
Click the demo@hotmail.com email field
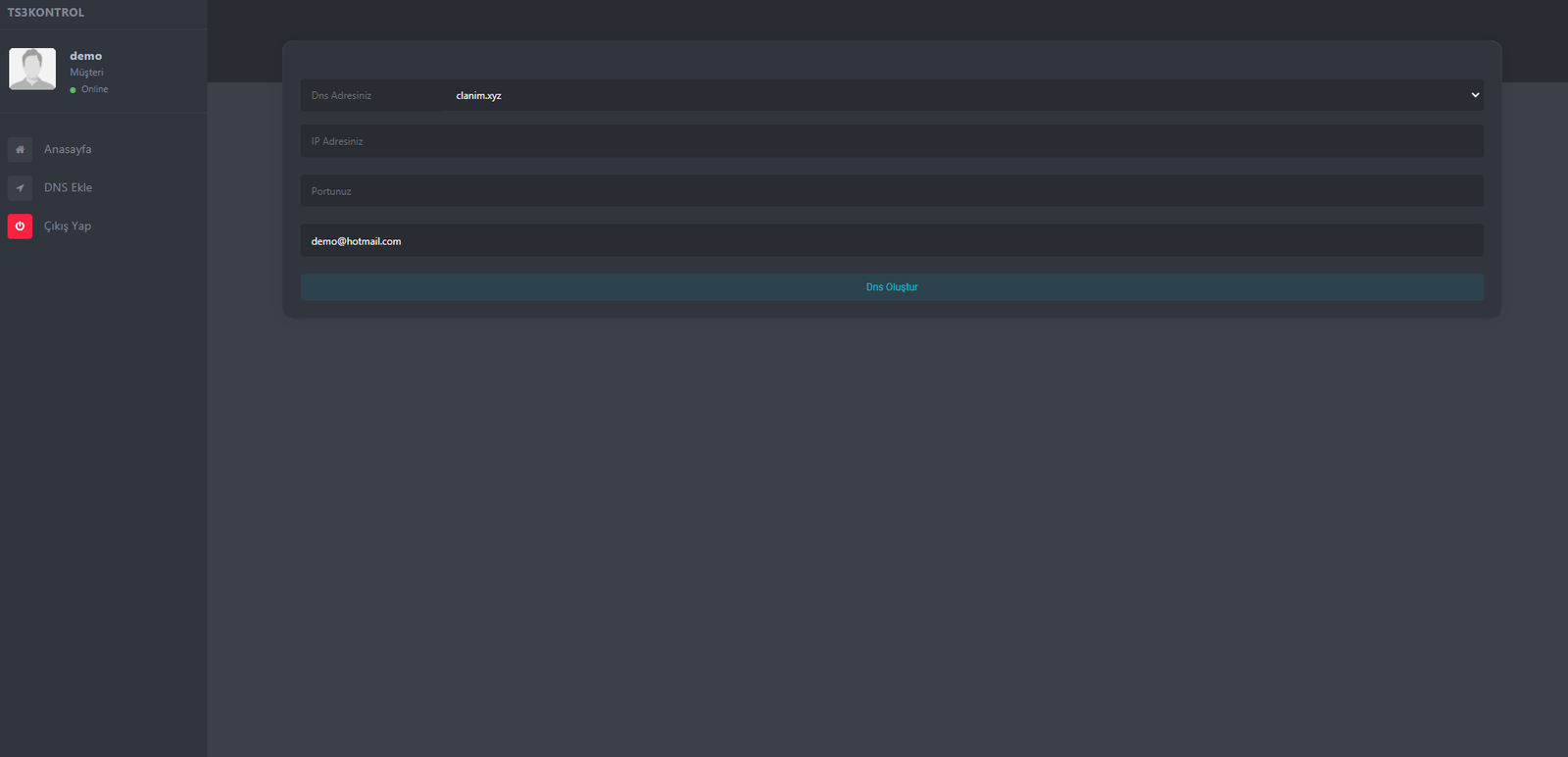[892, 240]
